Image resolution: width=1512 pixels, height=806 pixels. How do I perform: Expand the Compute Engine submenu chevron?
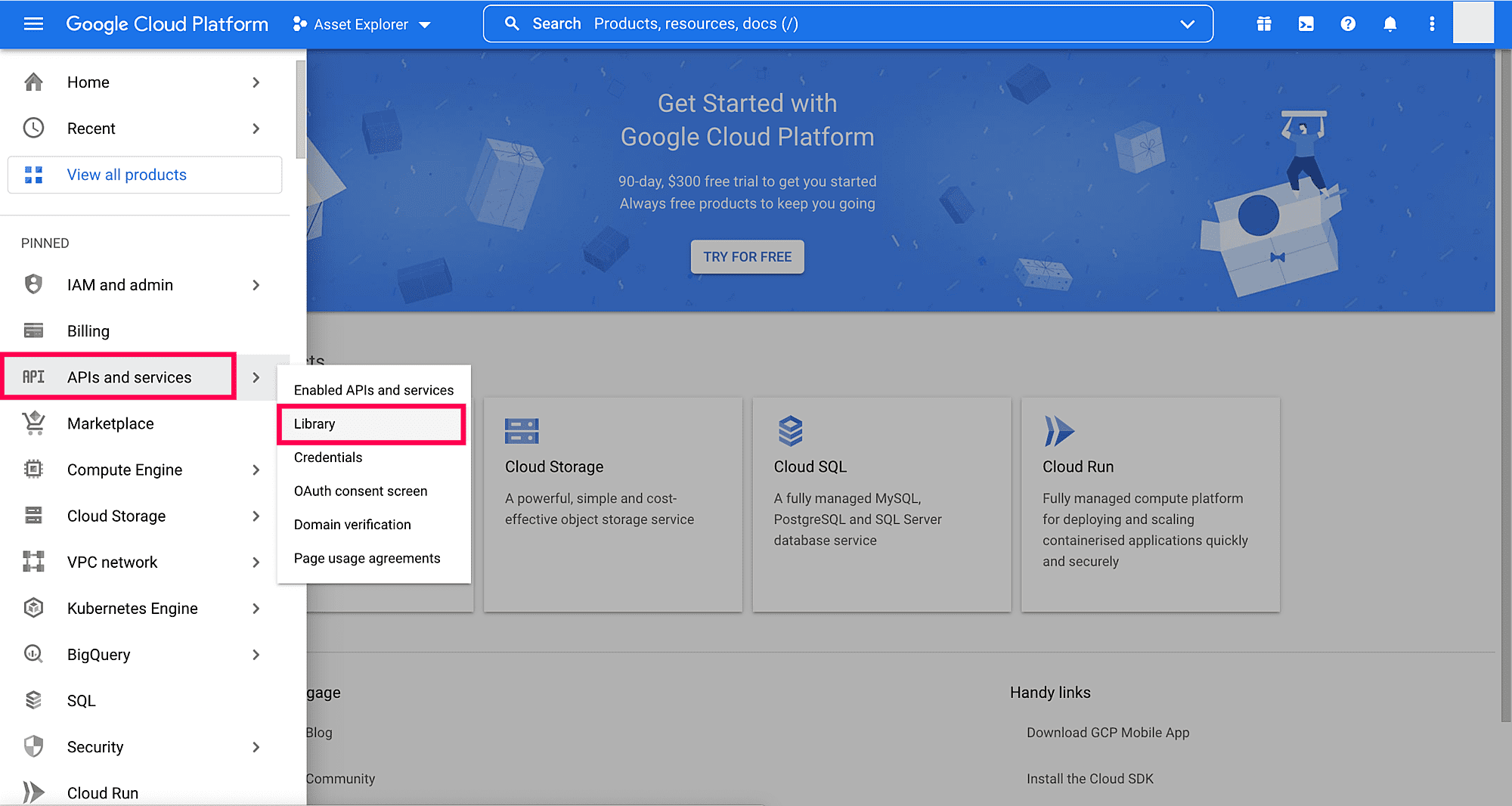tap(256, 470)
